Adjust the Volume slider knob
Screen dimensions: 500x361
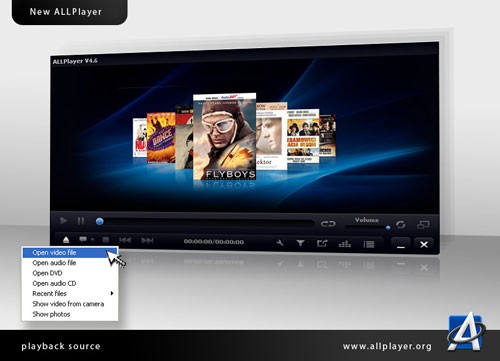(388, 228)
